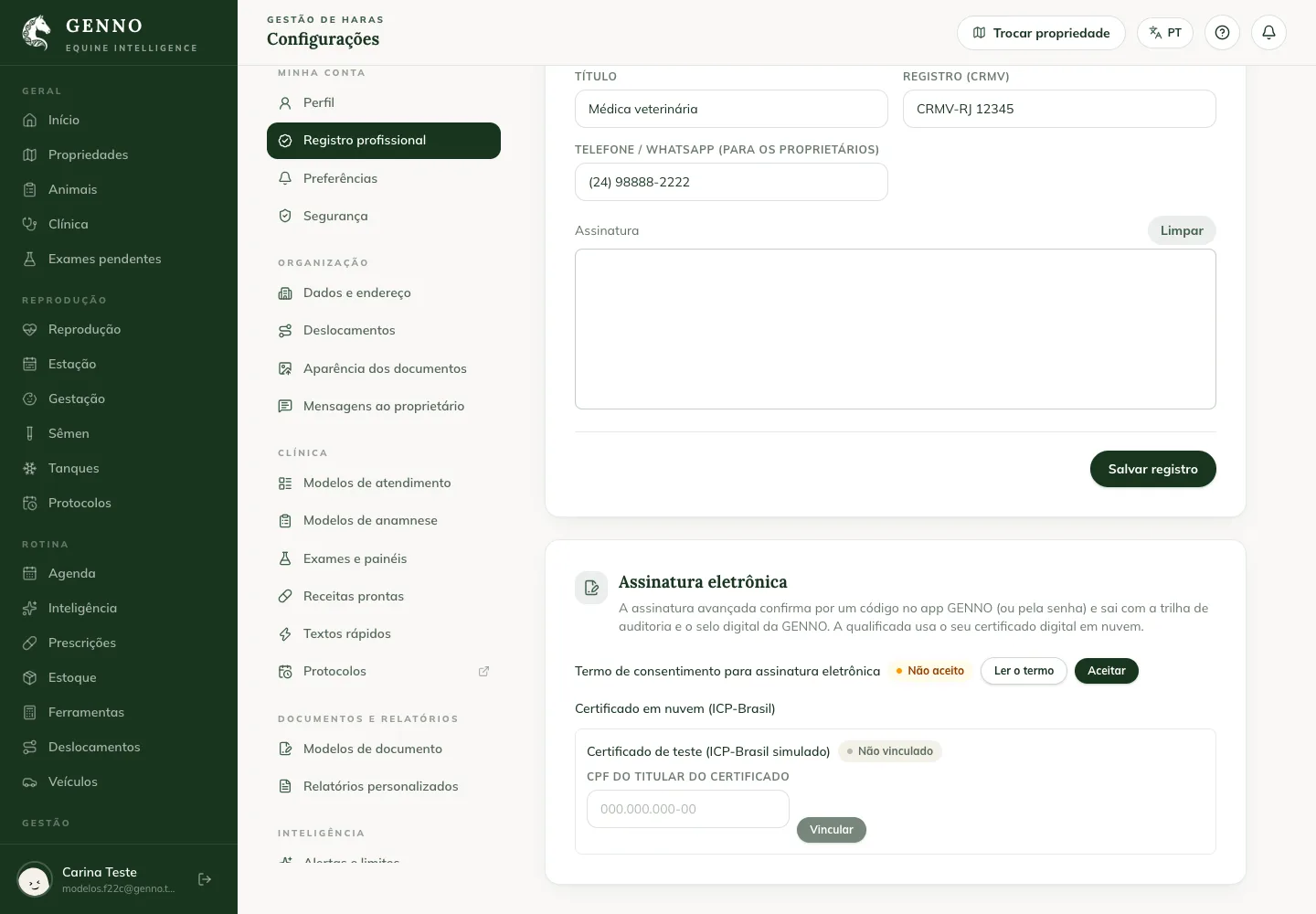
Task: Click the Telefone / WhatsApp field
Action: (x=731, y=182)
